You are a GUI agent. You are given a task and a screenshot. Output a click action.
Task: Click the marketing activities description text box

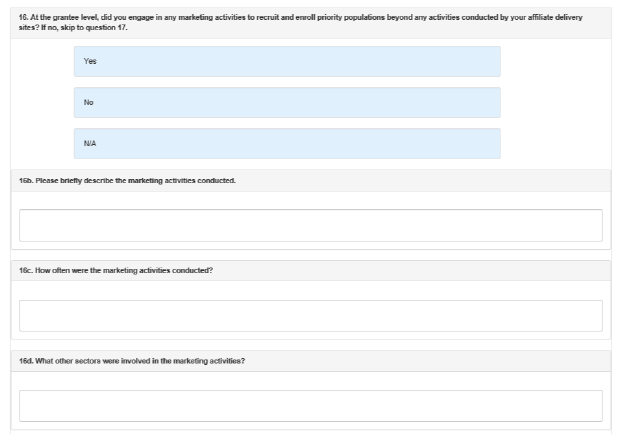(x=311, y=225)
